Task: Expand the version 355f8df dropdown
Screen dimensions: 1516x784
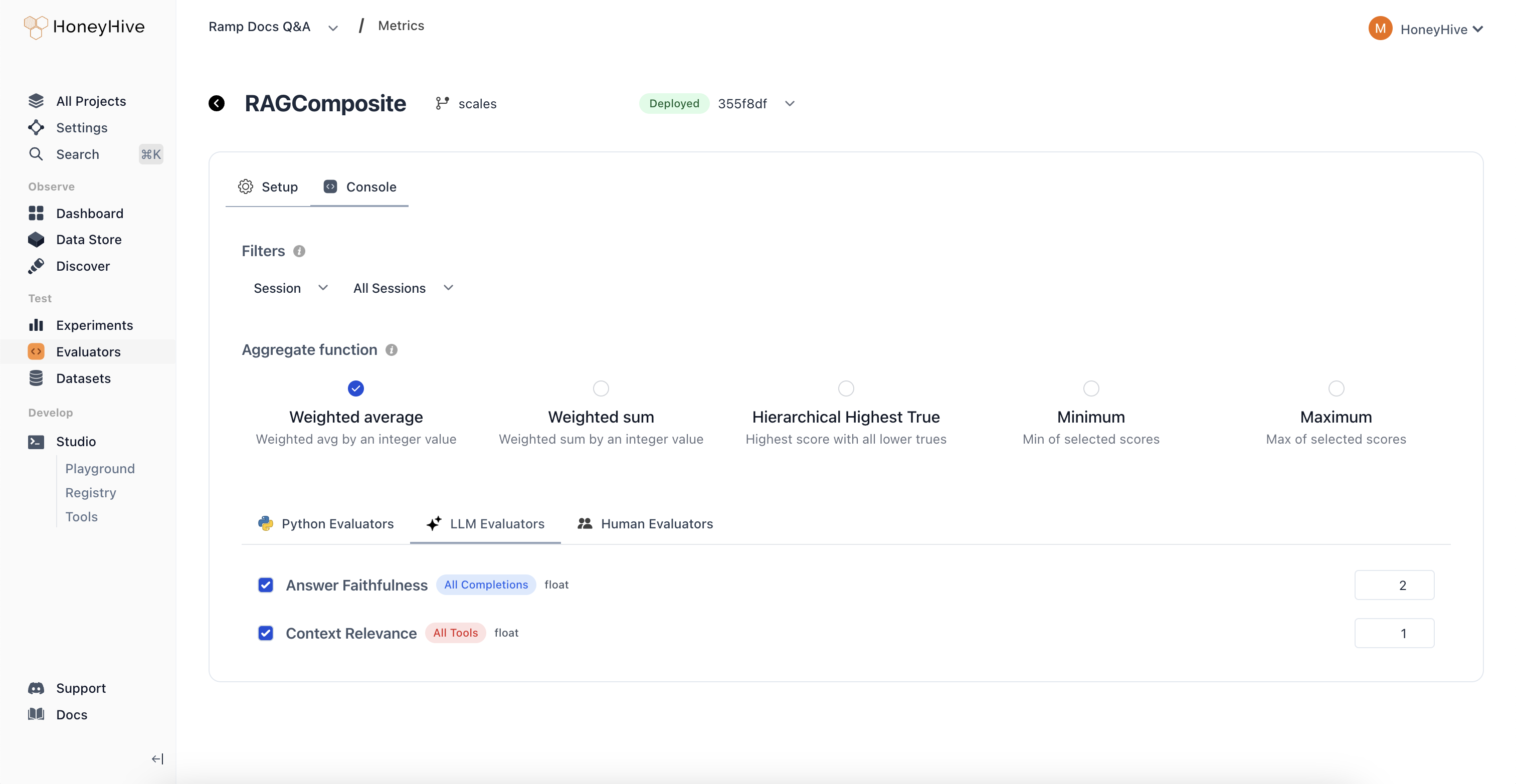Action: pos(790,104)
